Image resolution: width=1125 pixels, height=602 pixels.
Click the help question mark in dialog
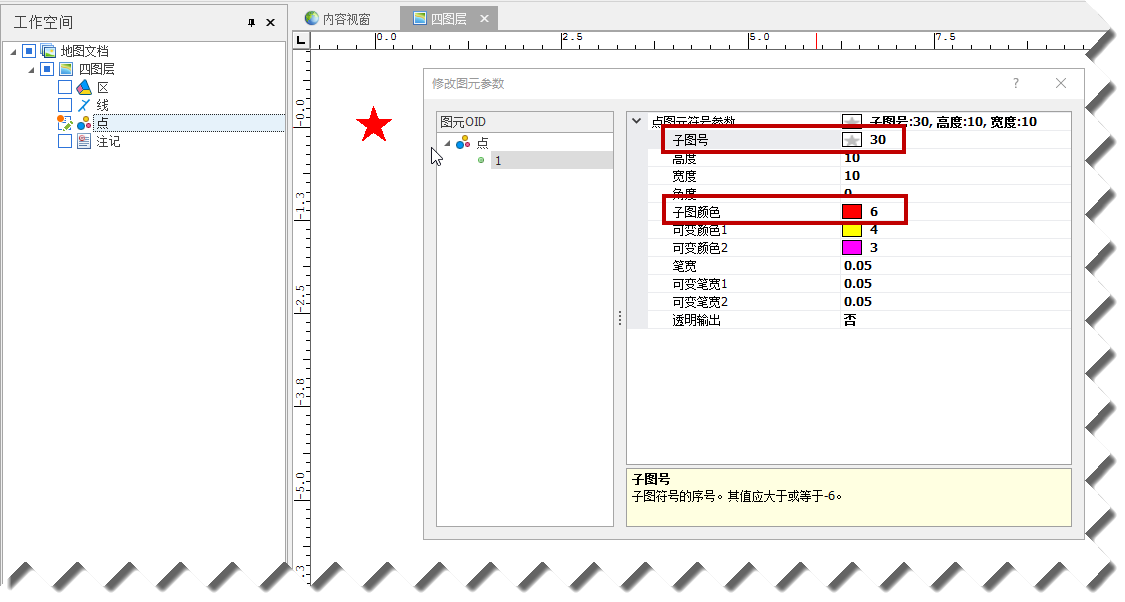point(1016,83)
